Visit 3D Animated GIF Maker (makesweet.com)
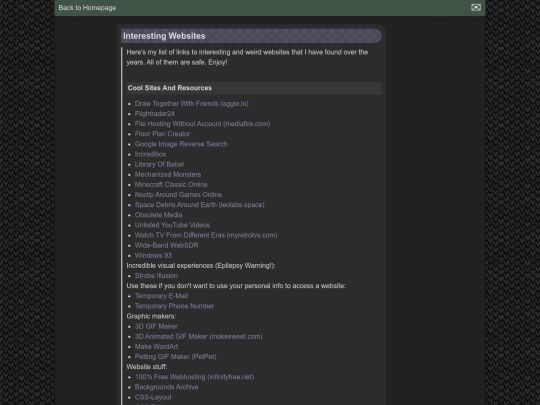 (x=199, y=336)
